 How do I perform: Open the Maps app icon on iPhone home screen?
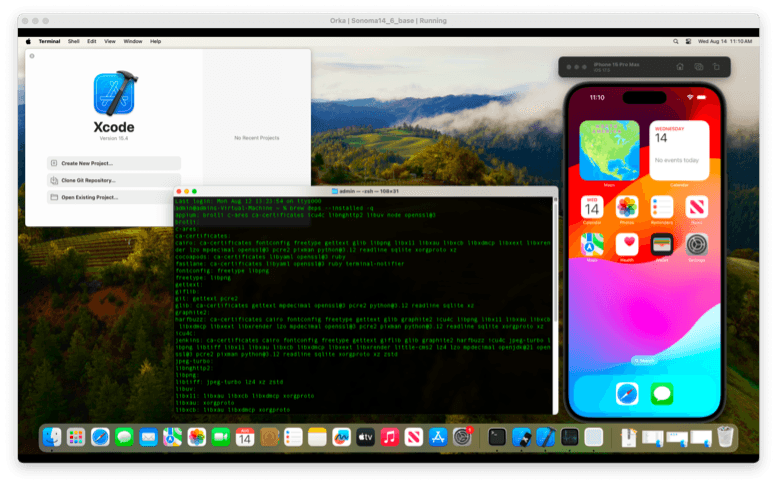point(592,244)
